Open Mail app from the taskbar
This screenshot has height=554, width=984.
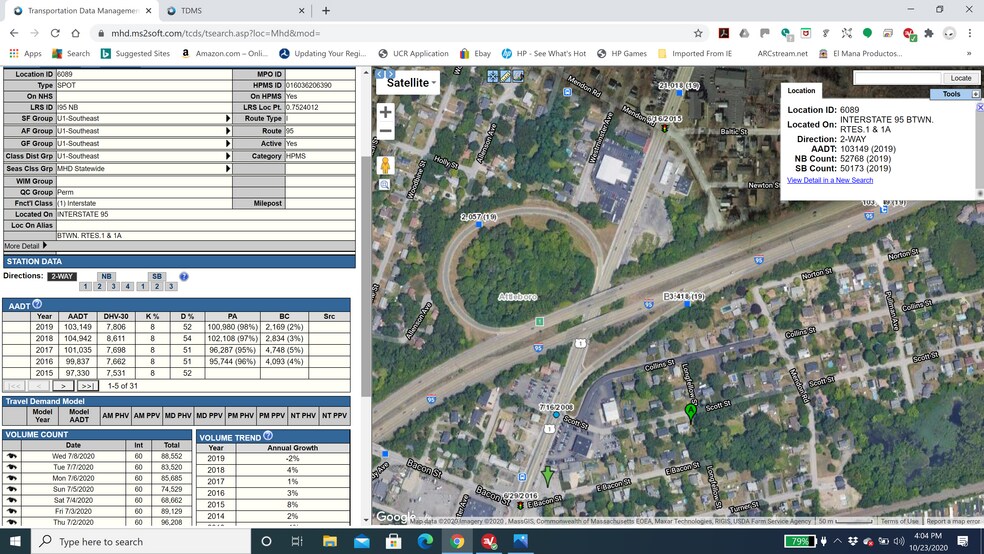coord(361,541)
